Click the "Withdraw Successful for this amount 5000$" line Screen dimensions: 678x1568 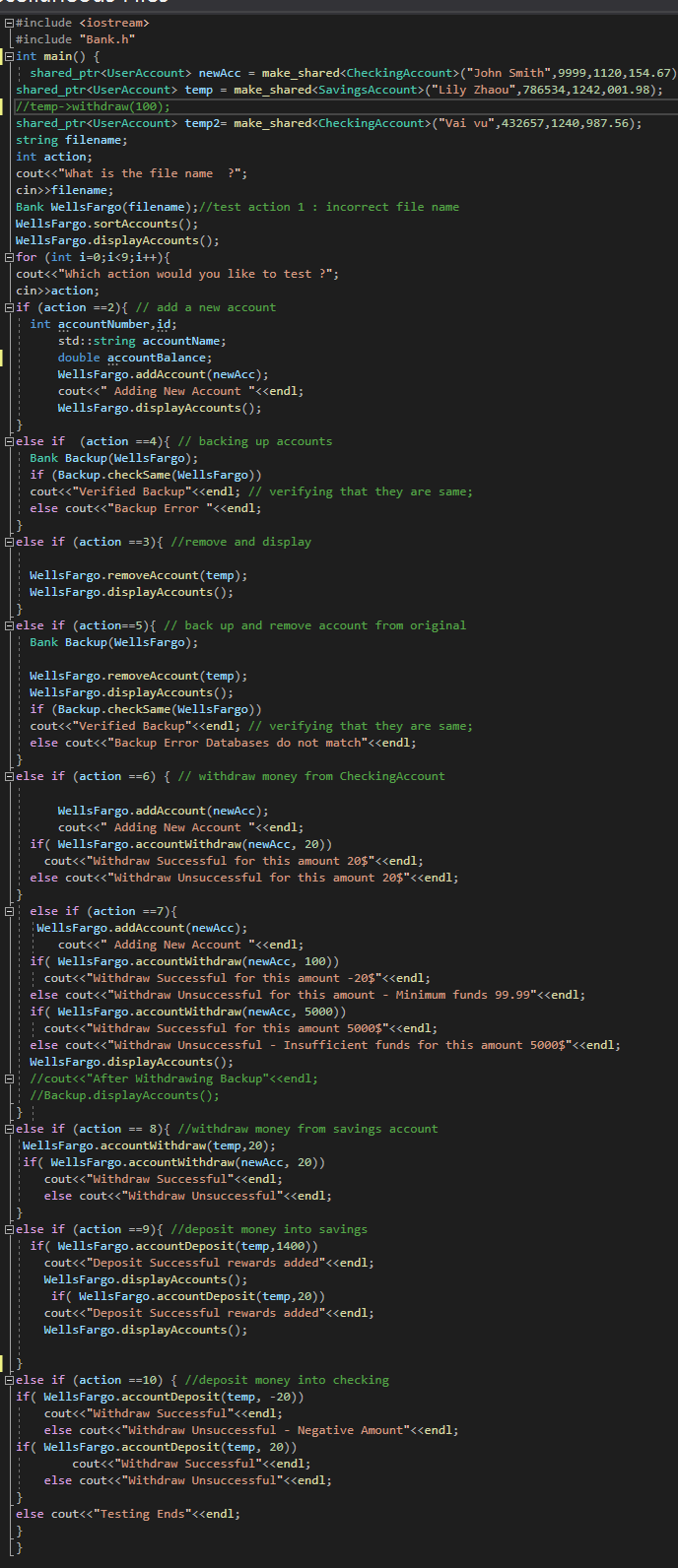240,1028
